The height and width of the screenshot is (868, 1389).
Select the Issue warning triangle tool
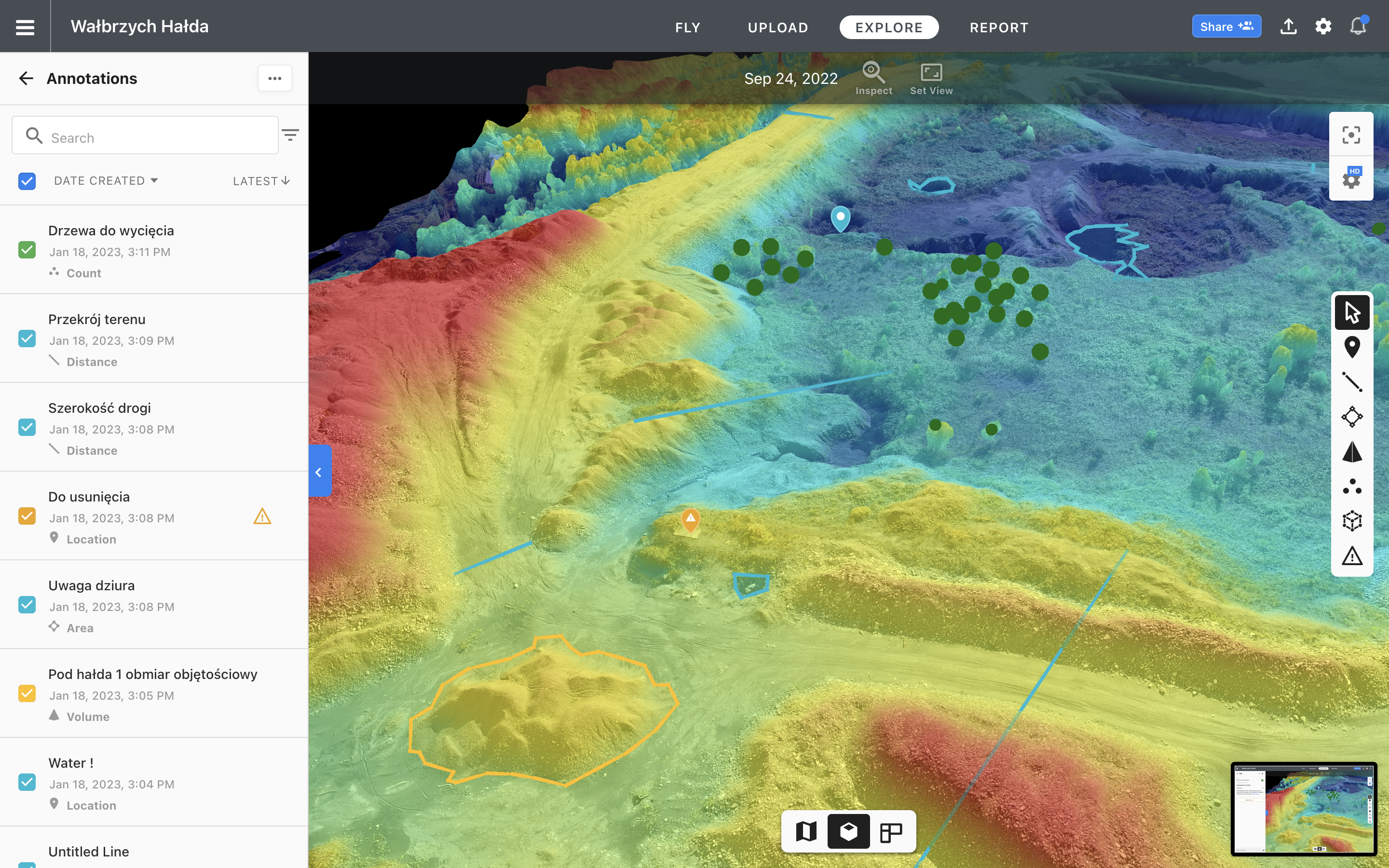(1352, 556)
